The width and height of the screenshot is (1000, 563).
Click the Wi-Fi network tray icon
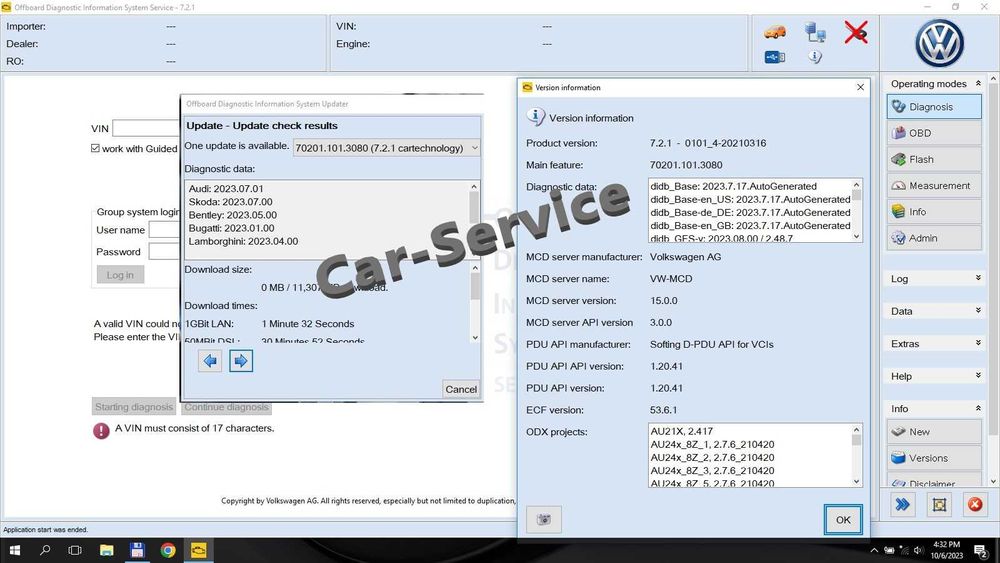click(904, 550)
